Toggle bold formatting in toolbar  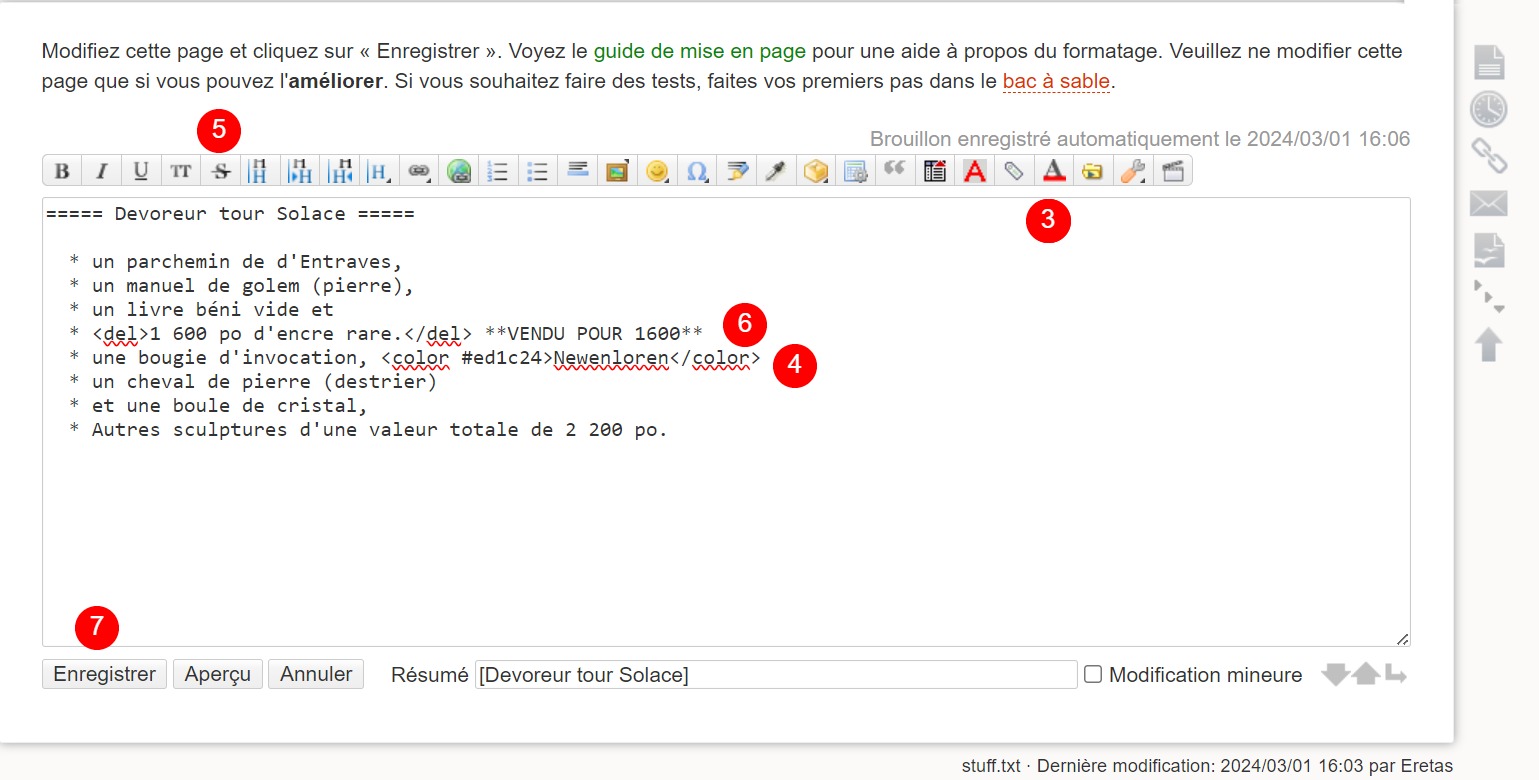click(x=62, y=171)
